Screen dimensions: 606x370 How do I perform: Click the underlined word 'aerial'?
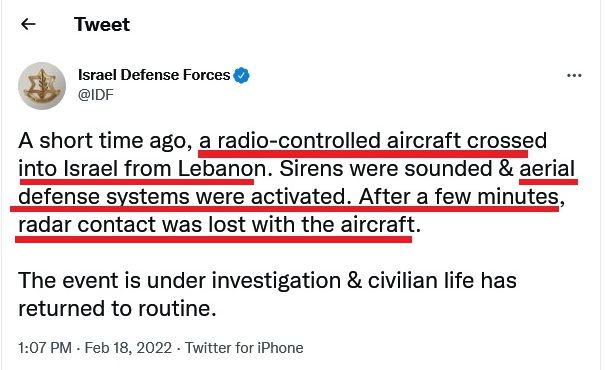pyautogui.click(x=547, y=169)
